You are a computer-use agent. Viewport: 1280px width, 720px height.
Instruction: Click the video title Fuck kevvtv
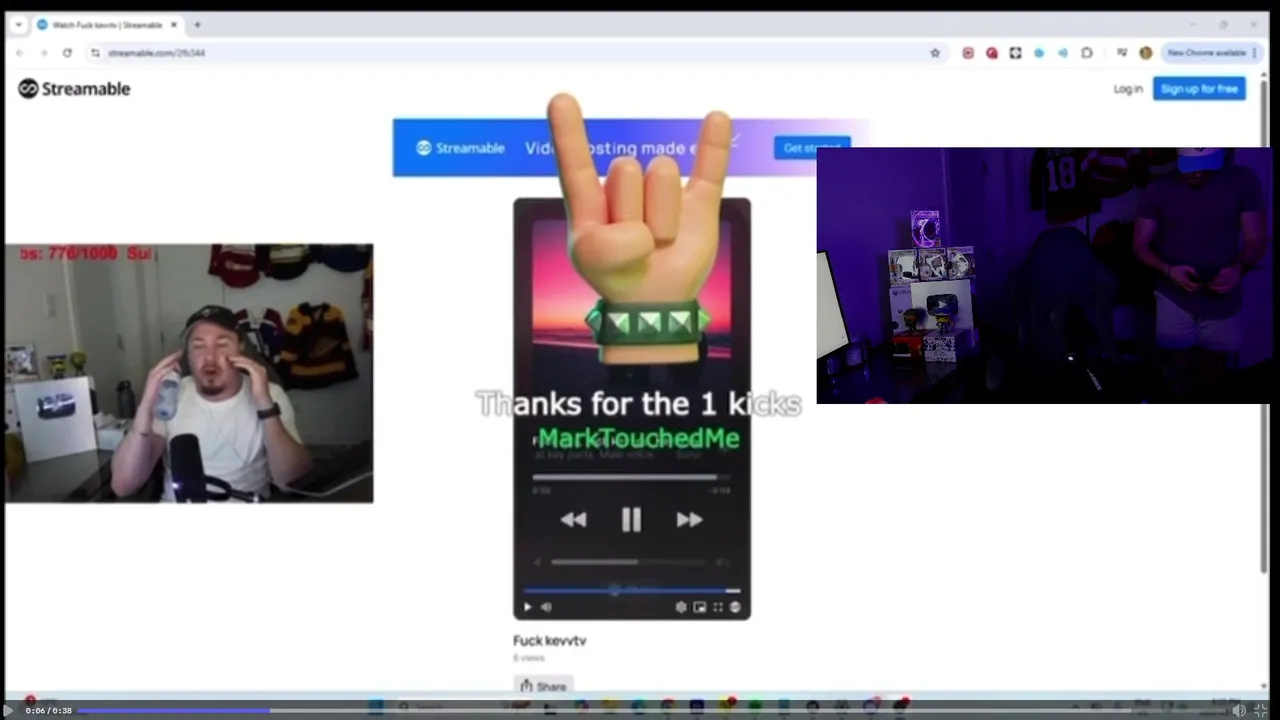(x=549, y=641)
